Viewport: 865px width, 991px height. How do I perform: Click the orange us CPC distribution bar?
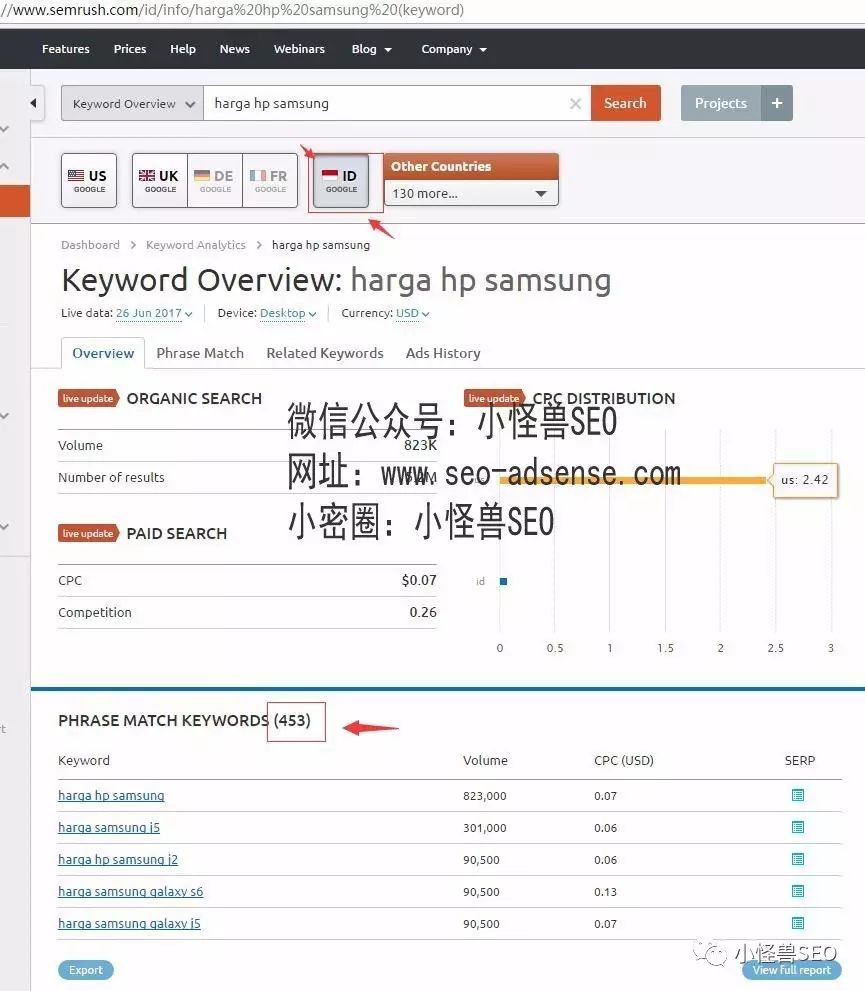(632, 480)
